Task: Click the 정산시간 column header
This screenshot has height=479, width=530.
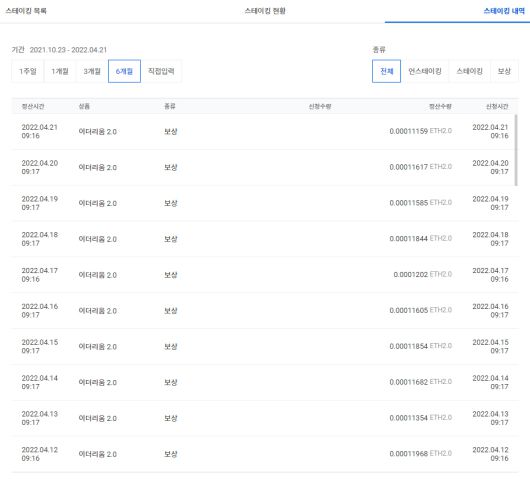Action: 33,106
